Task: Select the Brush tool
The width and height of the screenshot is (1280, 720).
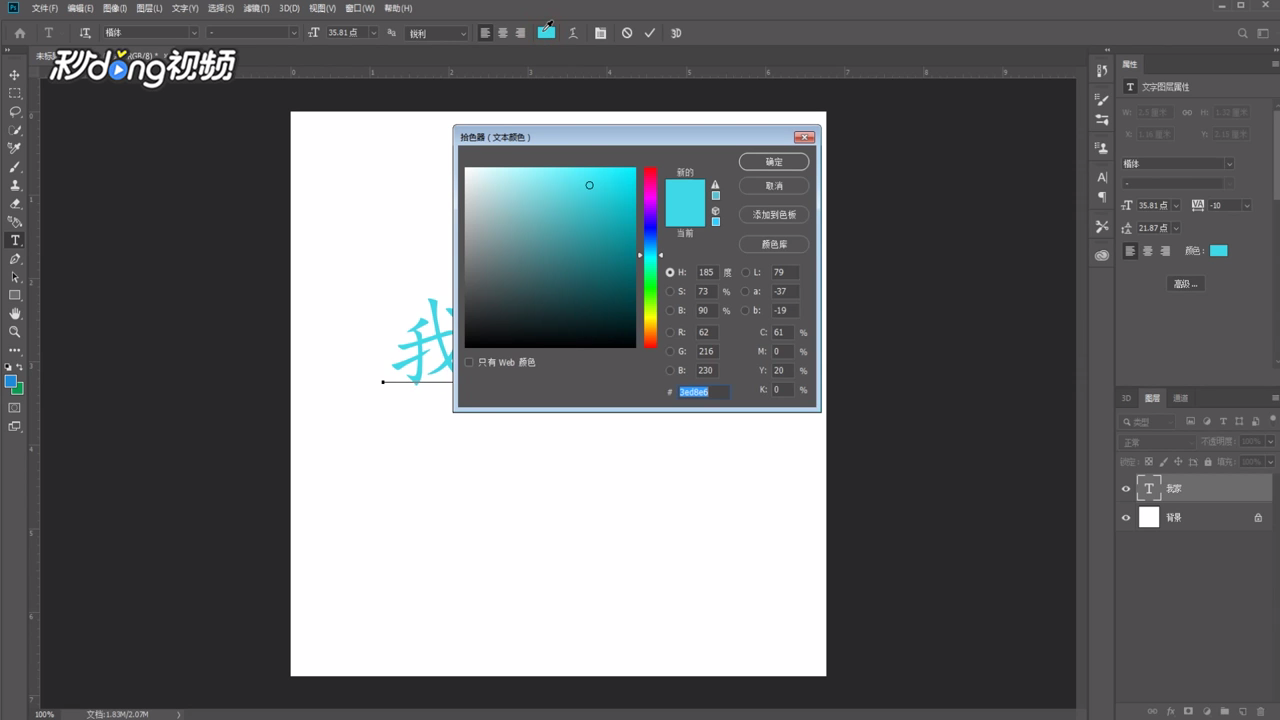Action: coord(15,167)
